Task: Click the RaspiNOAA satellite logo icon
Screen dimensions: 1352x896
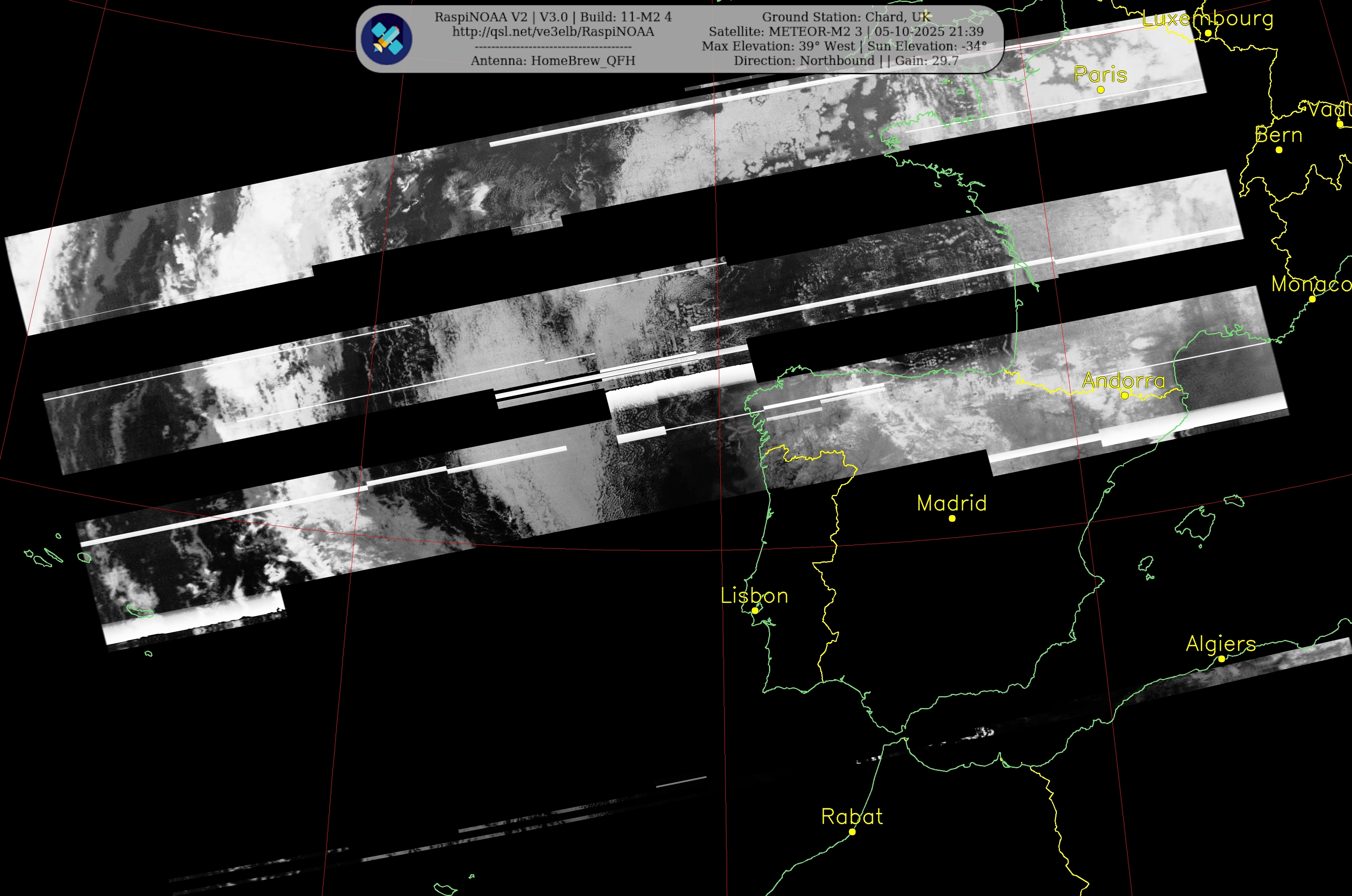Action: pyautogui.click(x=387, y=39)
